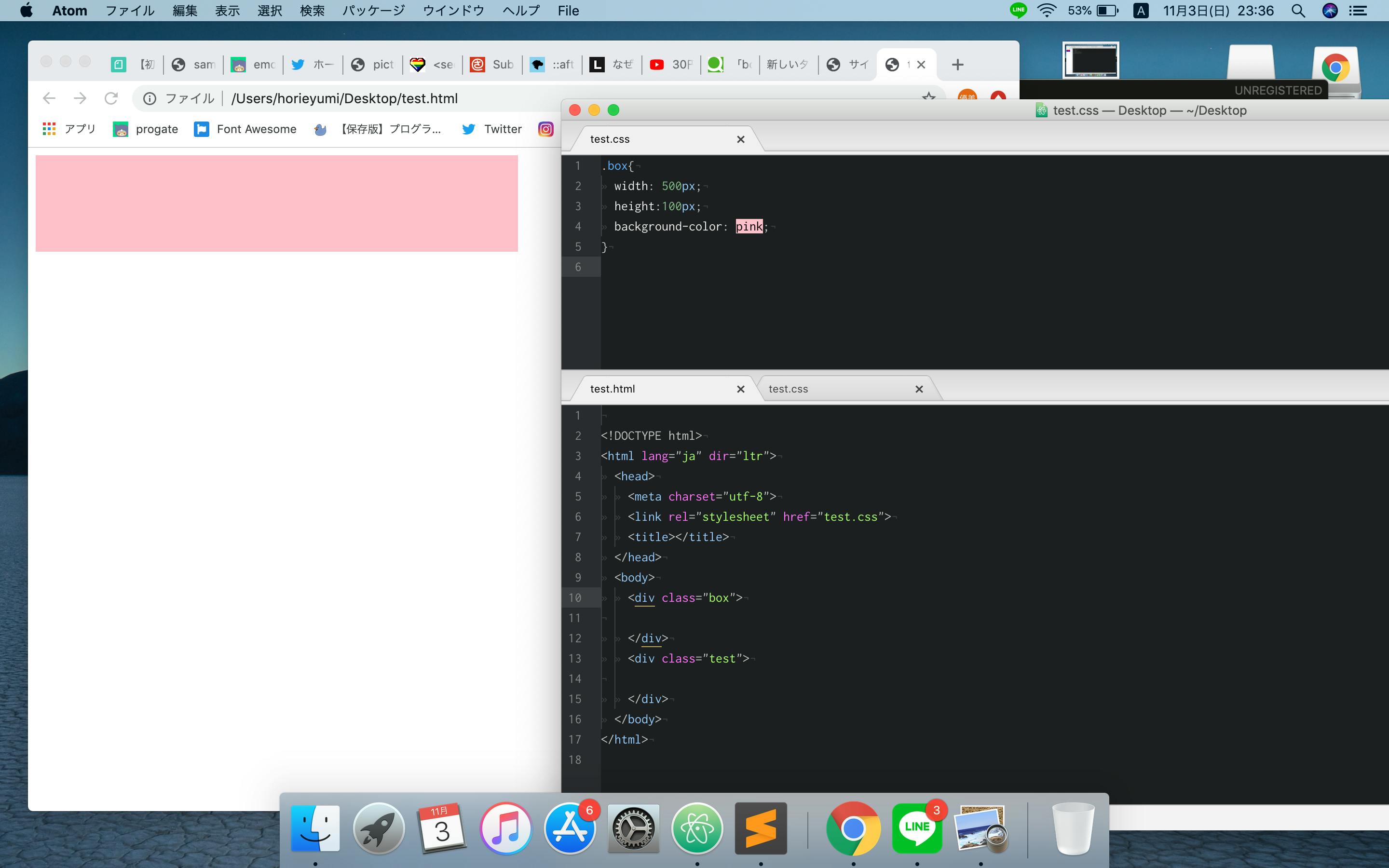The width and height of the screenshot is (1389, 868).
Task: Open System Preferences from the Dock
Action: point(633,829)
